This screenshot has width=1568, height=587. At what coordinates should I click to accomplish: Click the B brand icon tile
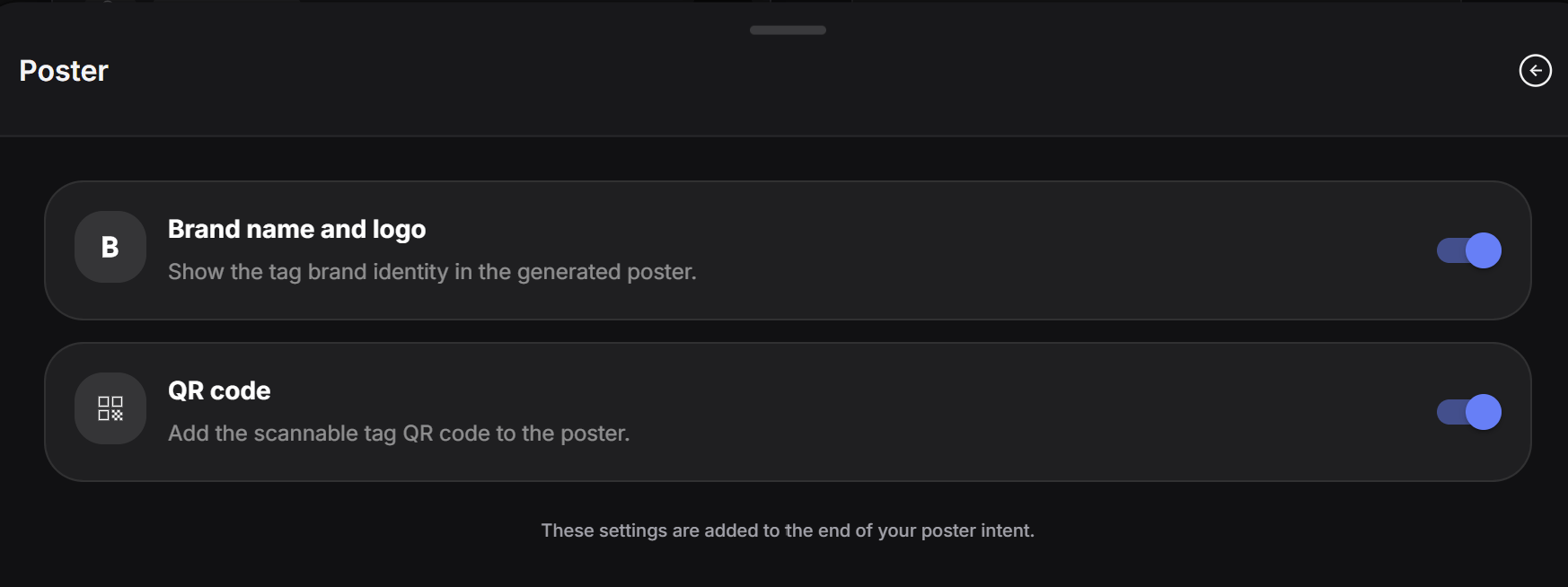click(110, 247)
